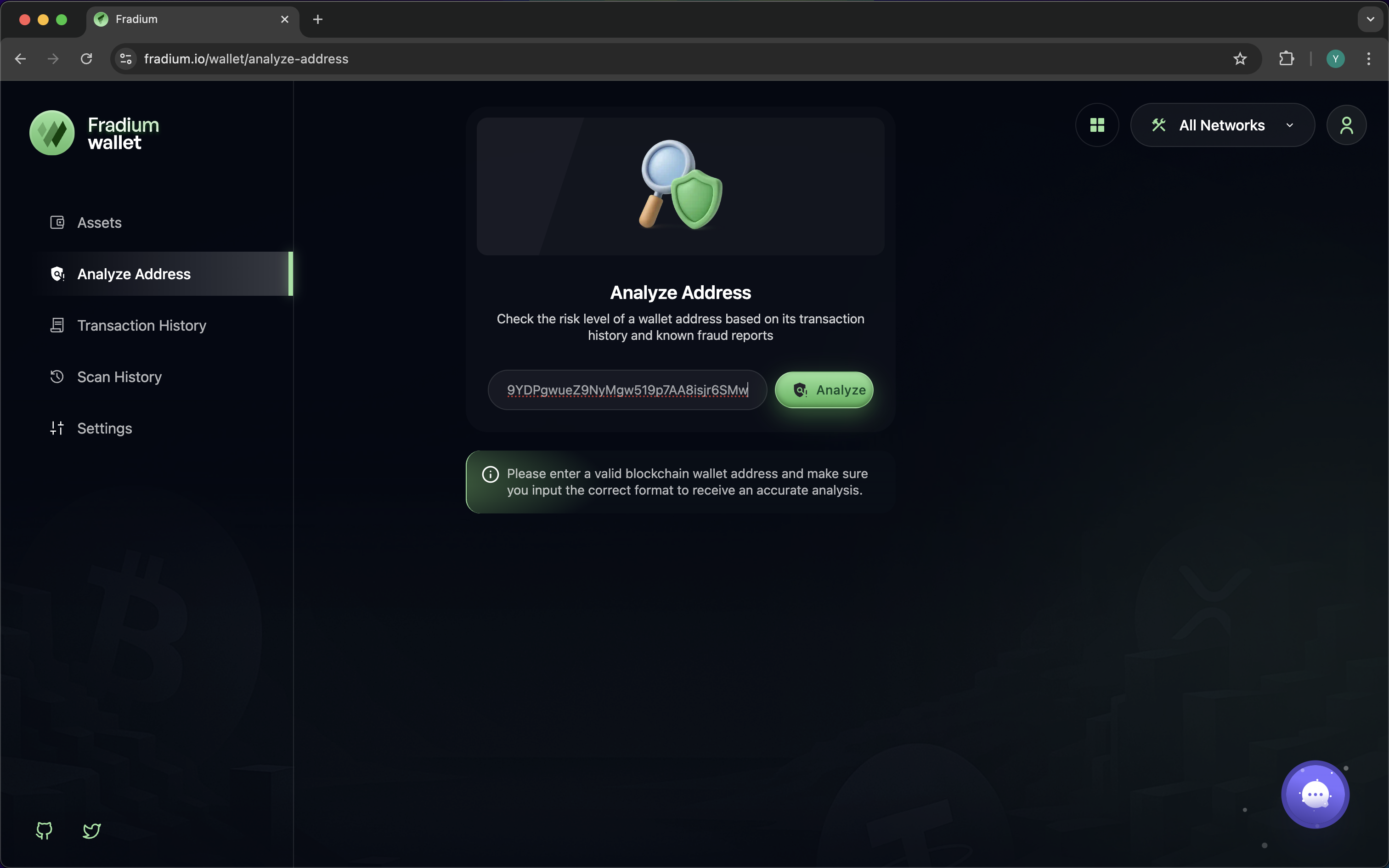
Task: Expand the All Networks dropdown
Action: click(x=1222, y=125)
